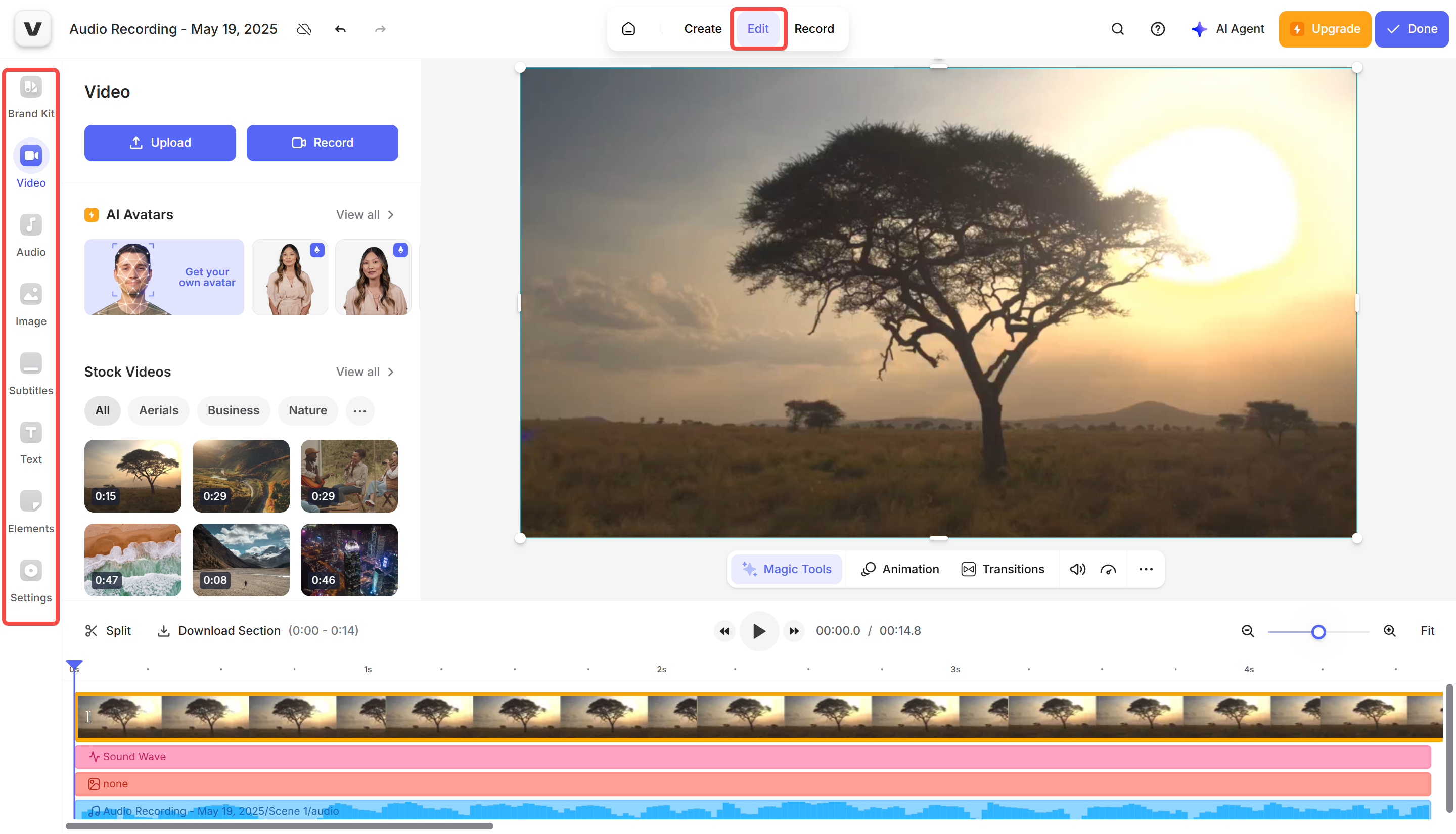Open Magic Tools for the selected clip
The height and width of the screenshot is (834, 1456).
tap(786, 569)
